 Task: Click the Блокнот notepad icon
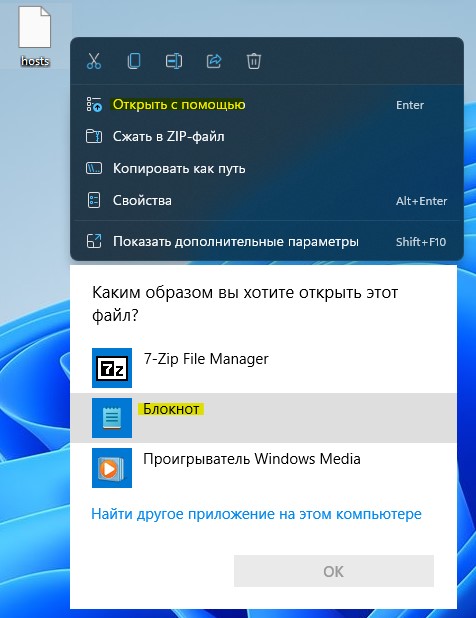[112, 418]
